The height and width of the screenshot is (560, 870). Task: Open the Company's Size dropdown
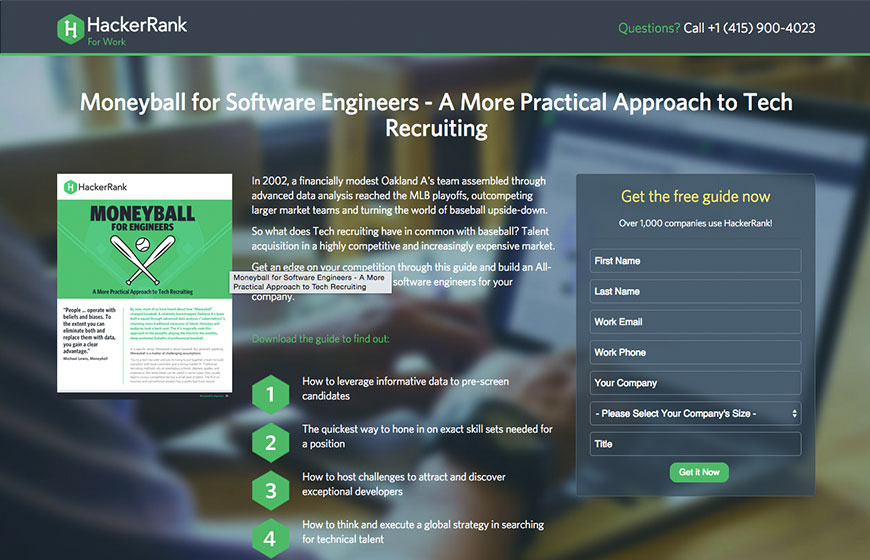[695, 413]
